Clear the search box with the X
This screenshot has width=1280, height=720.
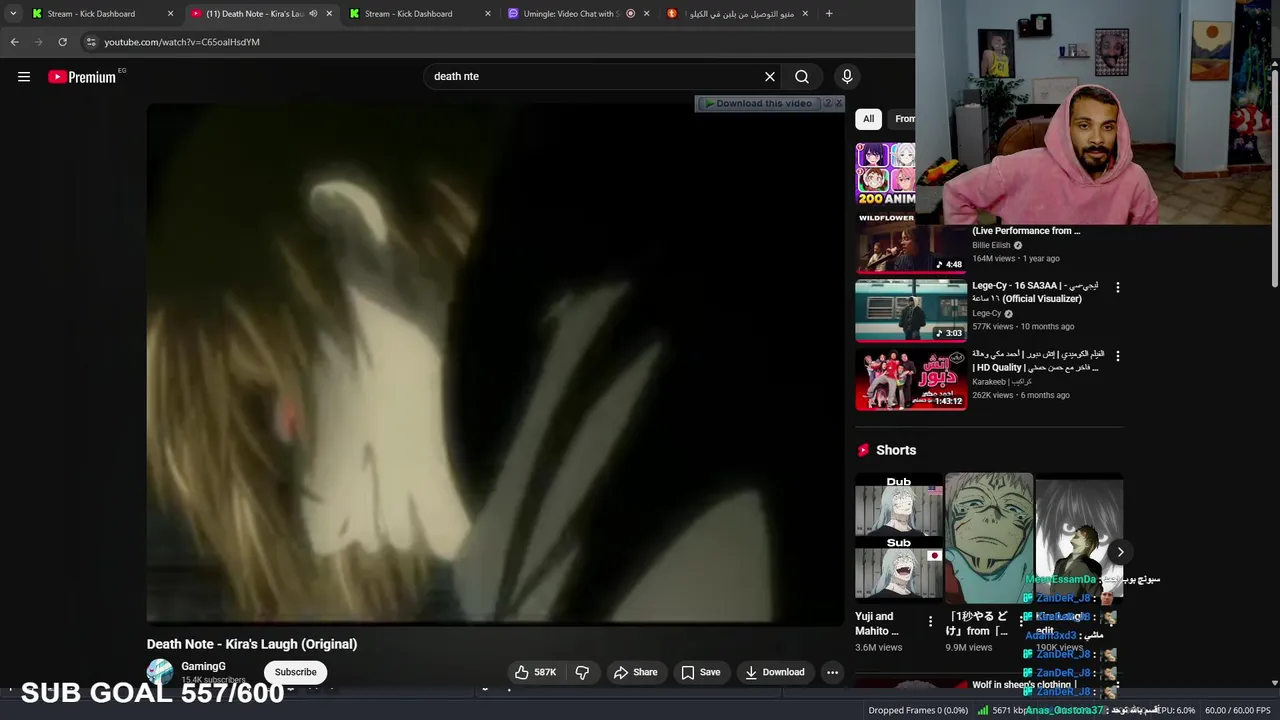click(x=770, y=77)
